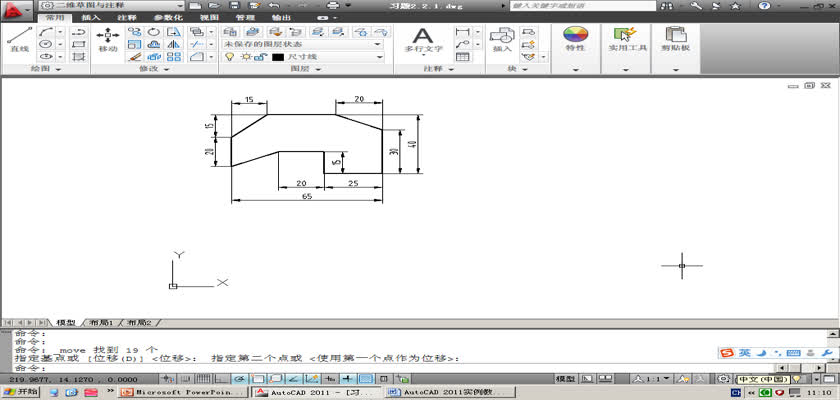Viewport: 840px width, 400px height.
Task: Click the Save icon in quick access toolbar
Action: coord(234,5)
